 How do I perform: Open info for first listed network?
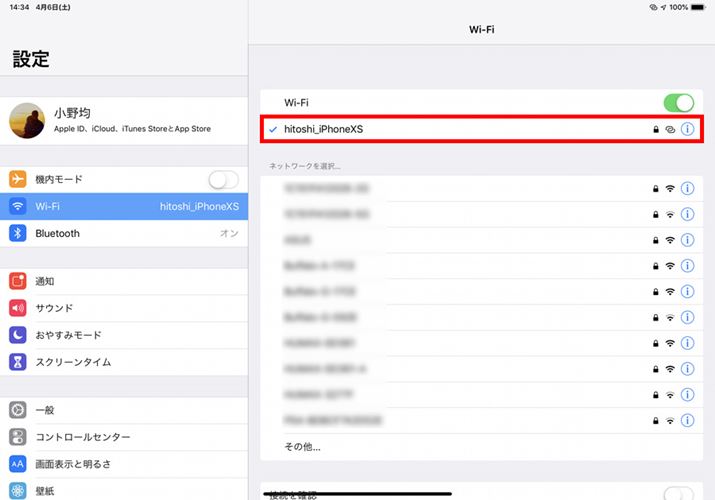tap(687, 188)
